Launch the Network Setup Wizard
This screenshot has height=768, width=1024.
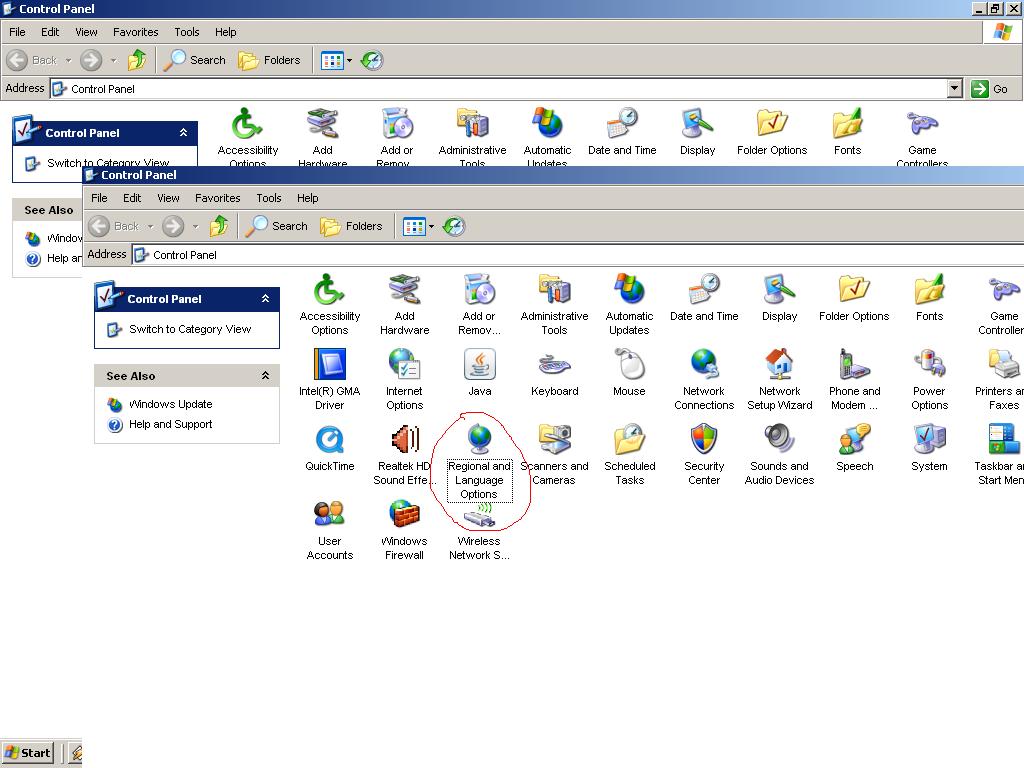(779, 379)
